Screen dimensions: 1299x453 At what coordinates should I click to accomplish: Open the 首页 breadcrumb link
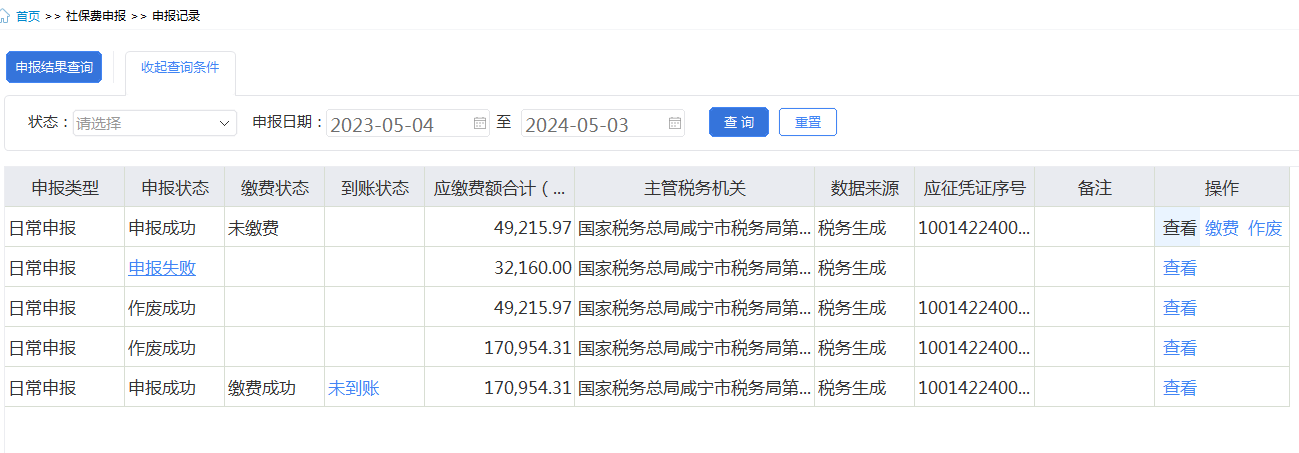28,16
